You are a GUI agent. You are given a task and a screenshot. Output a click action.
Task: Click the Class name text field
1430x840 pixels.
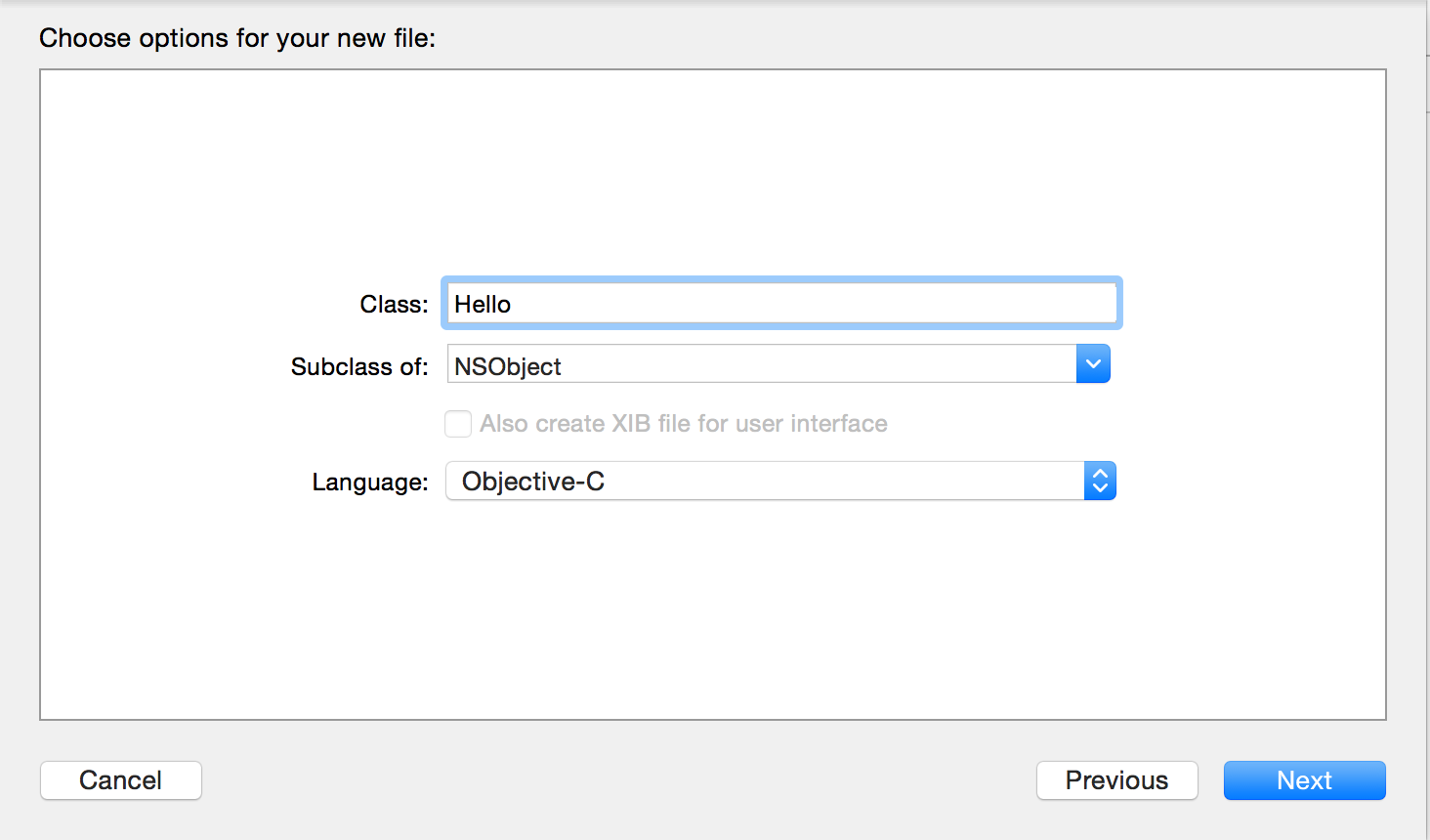click(781, 304)
